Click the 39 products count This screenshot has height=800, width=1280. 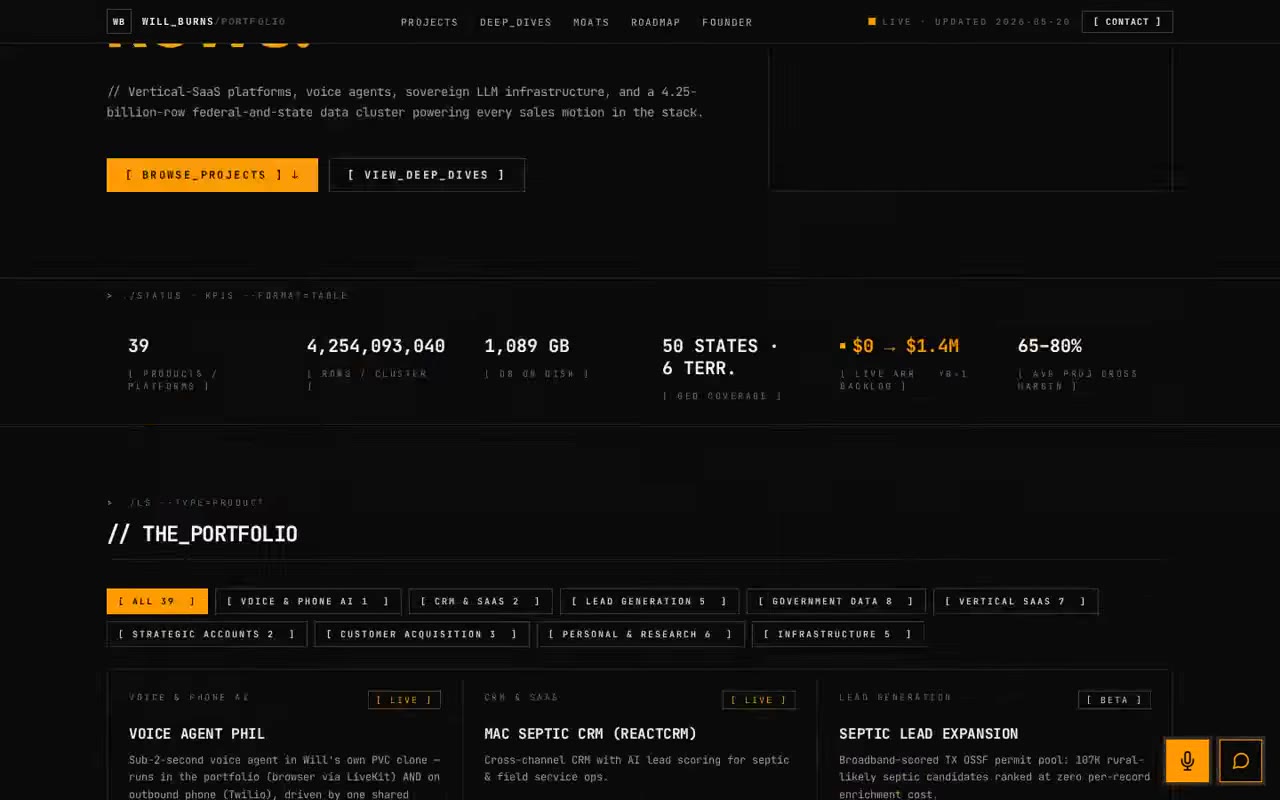tap(139, 346)
